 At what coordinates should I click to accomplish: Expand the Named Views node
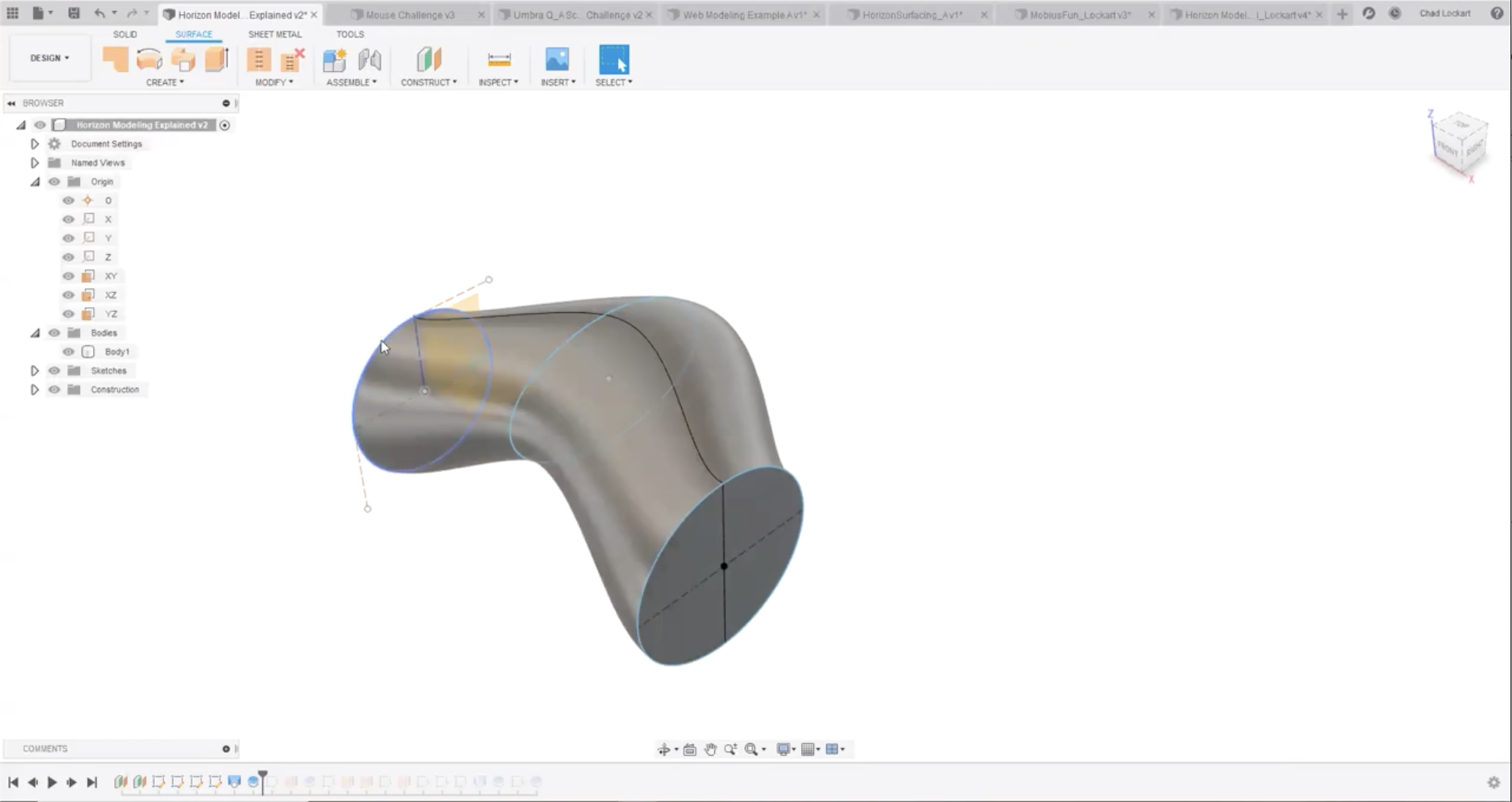(34, 163)
